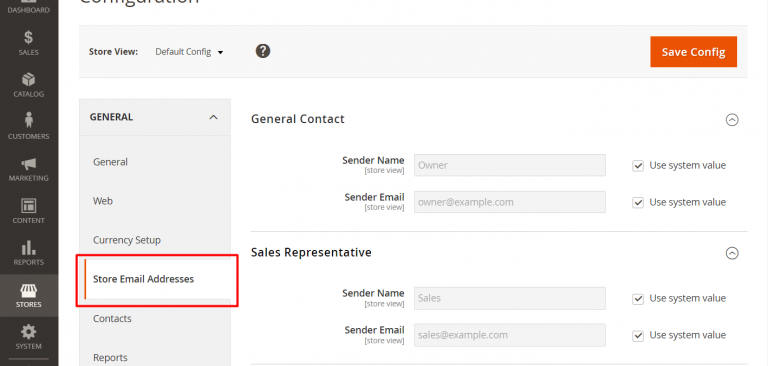Collapse the Sales Representative section
768x366 pixels.
coord(732,253)
